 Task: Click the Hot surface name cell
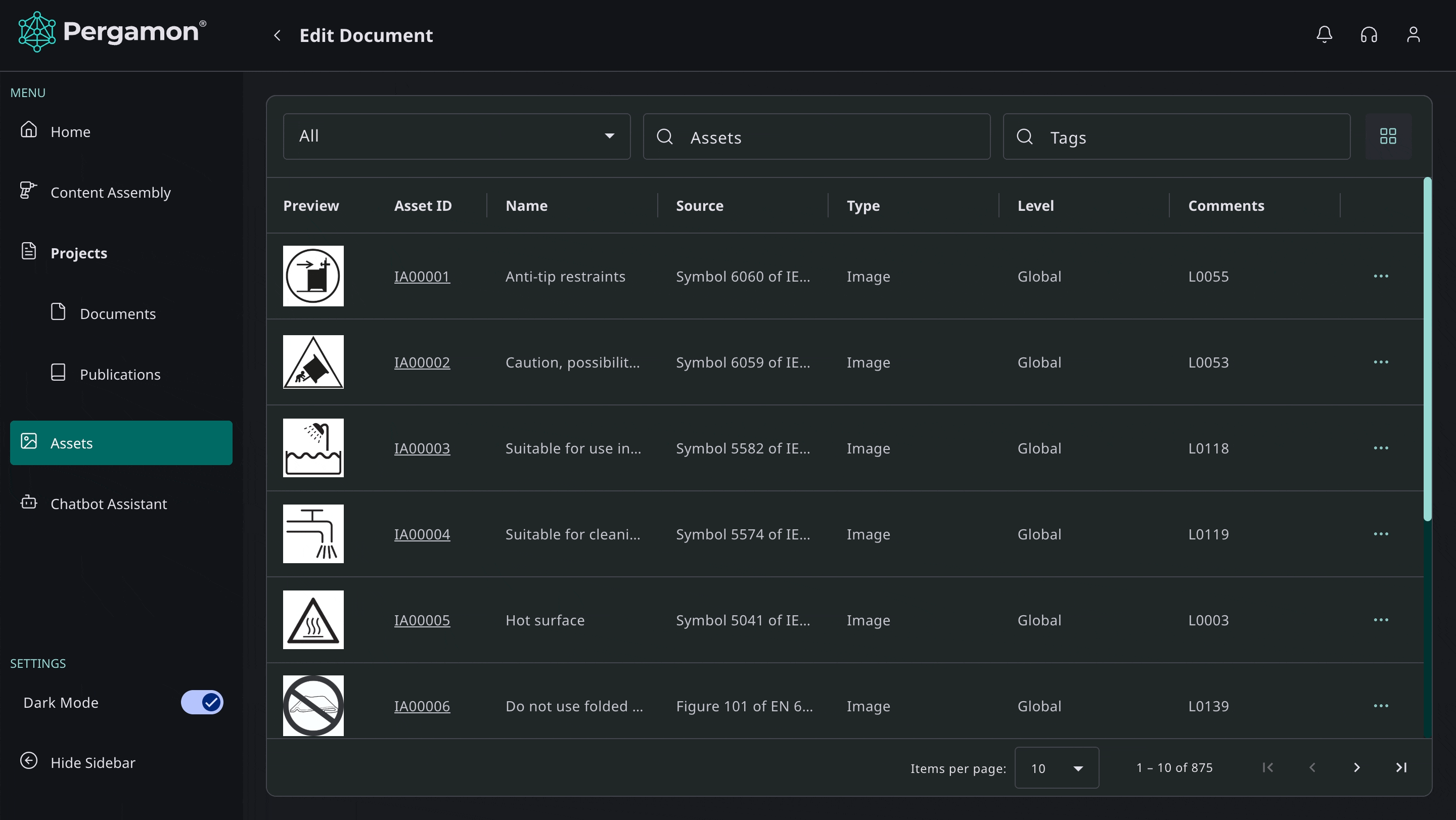545,620
